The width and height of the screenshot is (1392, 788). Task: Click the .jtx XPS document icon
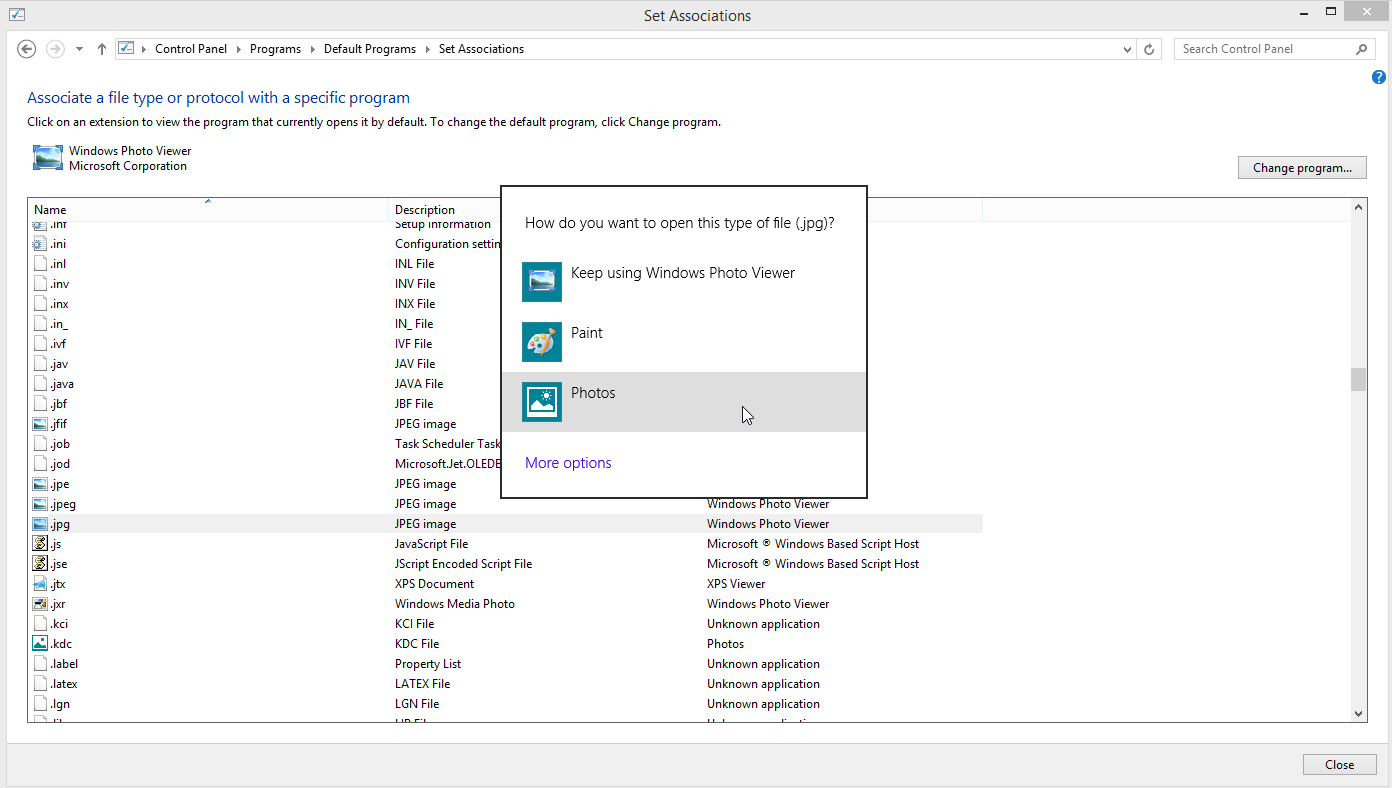click(x=40, y=584)
